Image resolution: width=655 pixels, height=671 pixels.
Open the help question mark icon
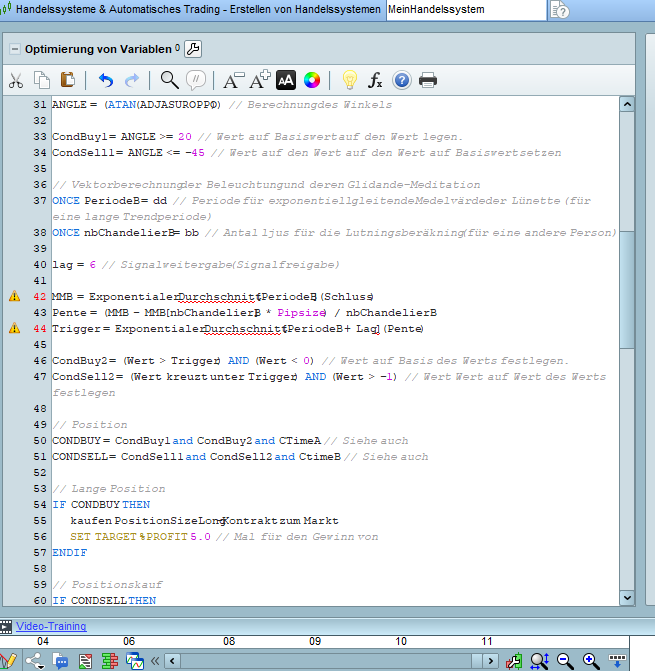coord(402,80)
